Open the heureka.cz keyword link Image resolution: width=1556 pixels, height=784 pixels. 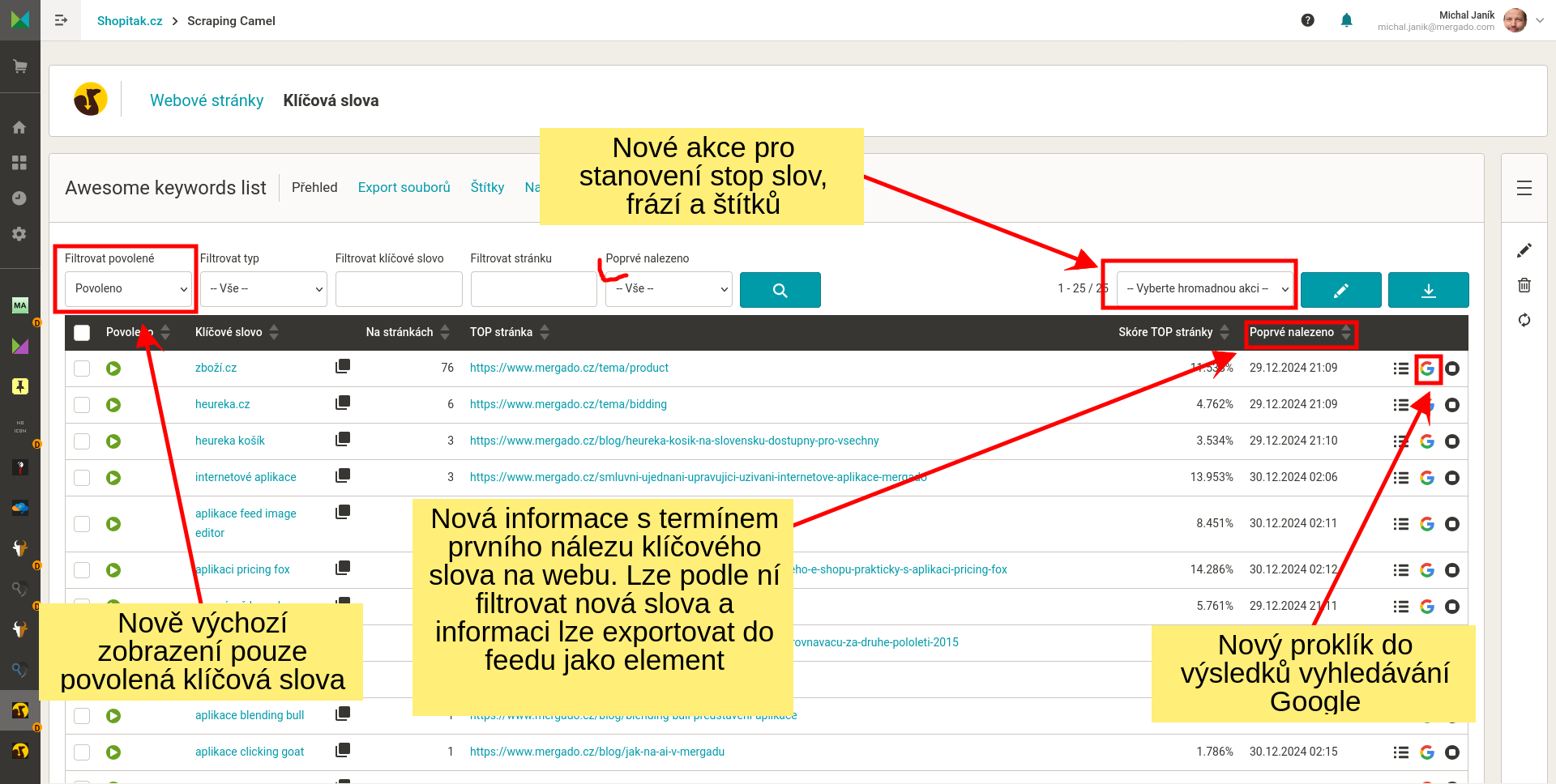[222, 404]
